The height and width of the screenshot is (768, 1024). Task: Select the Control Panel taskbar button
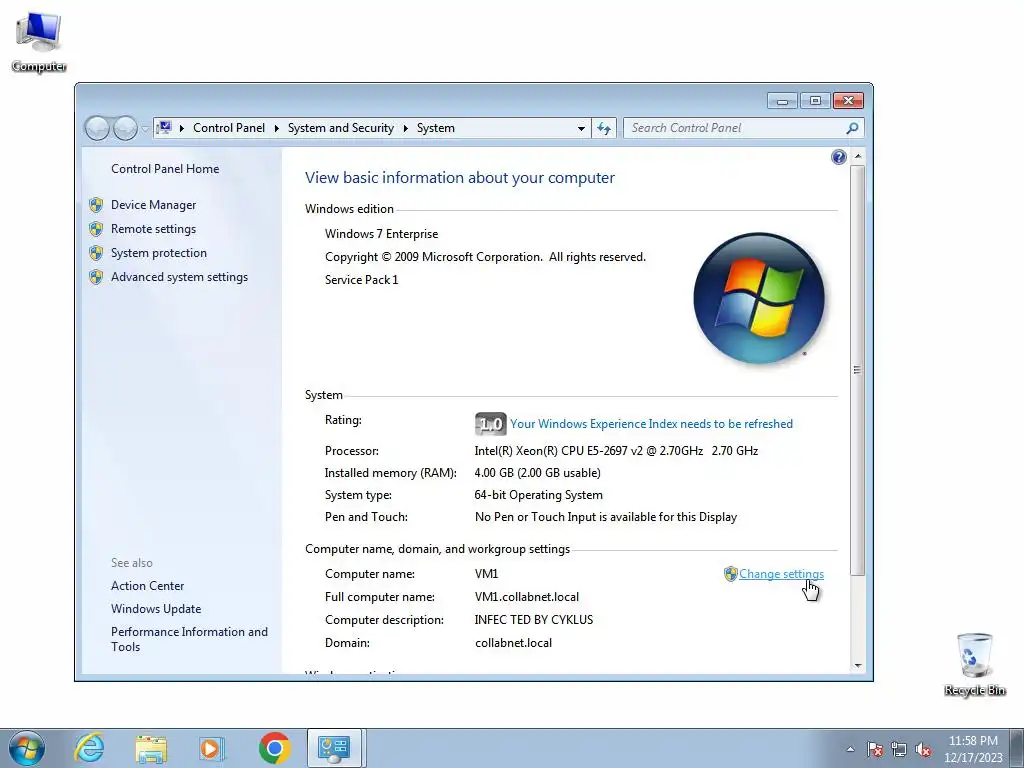334,748
